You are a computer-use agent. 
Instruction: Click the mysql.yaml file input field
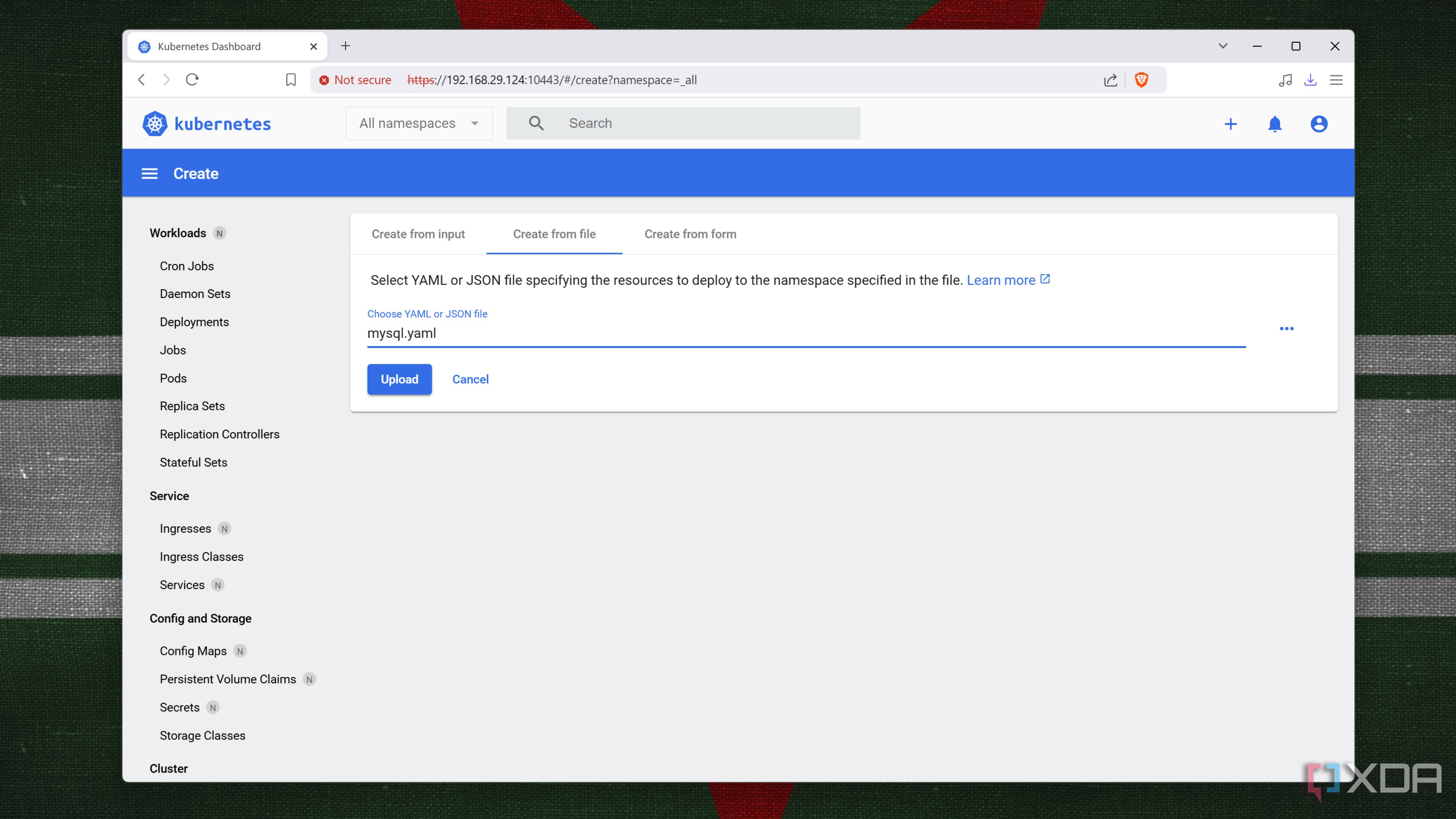click(806, 333)
